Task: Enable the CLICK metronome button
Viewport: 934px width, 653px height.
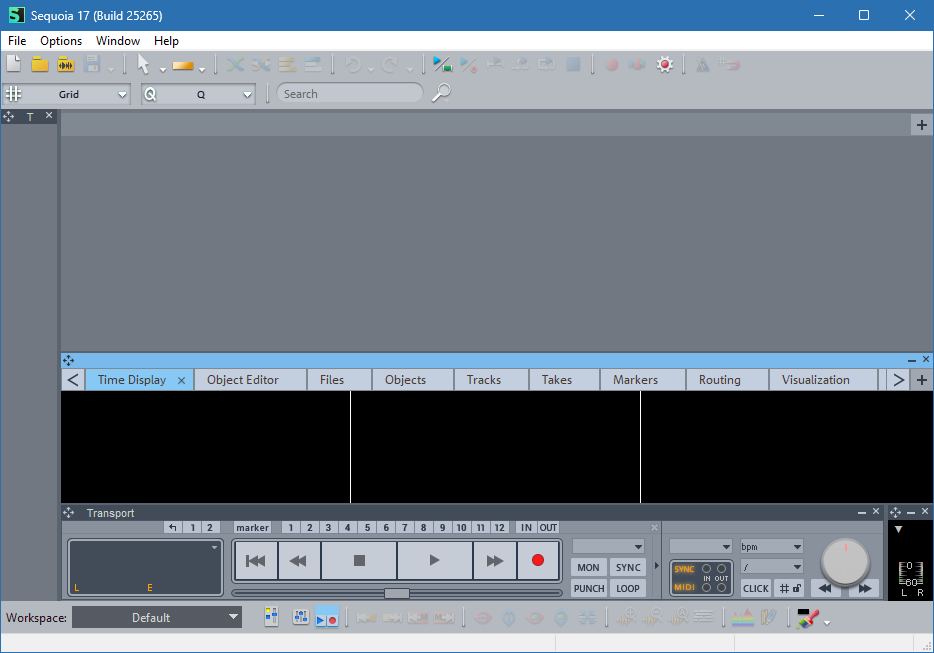Action: tap(756, 588)
